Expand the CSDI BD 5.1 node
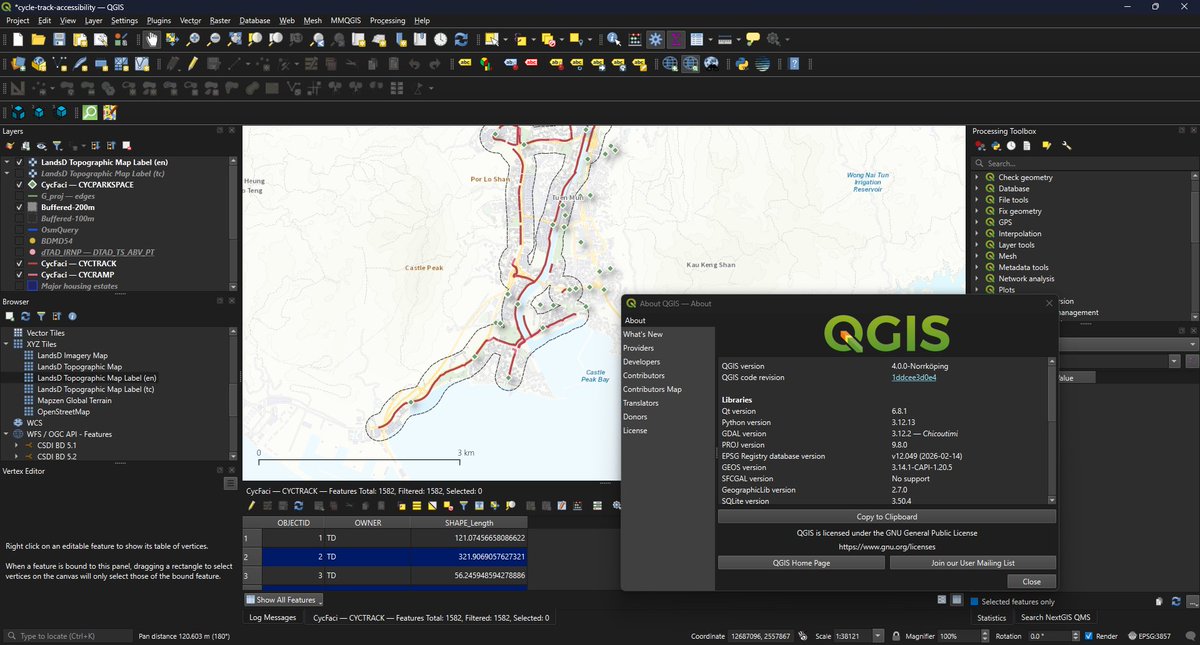 (17, 445)
